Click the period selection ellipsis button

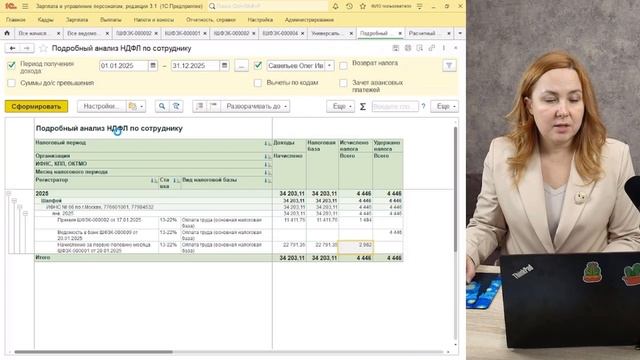[x=241, y=66]
